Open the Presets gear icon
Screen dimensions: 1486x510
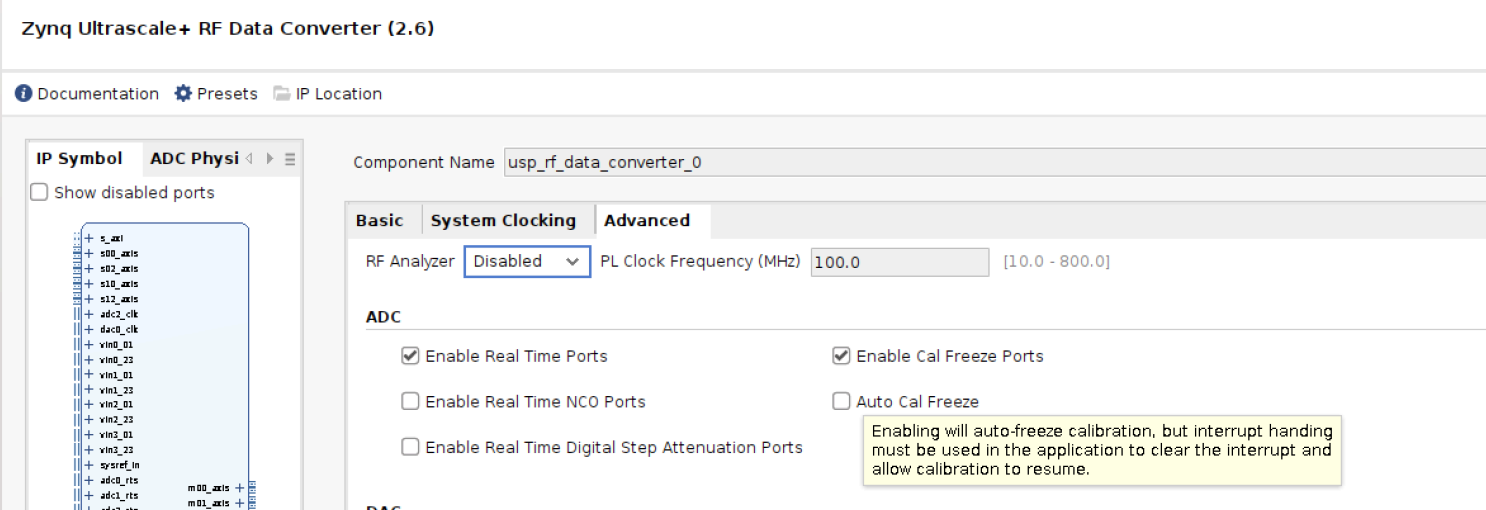tap(183, 93)
